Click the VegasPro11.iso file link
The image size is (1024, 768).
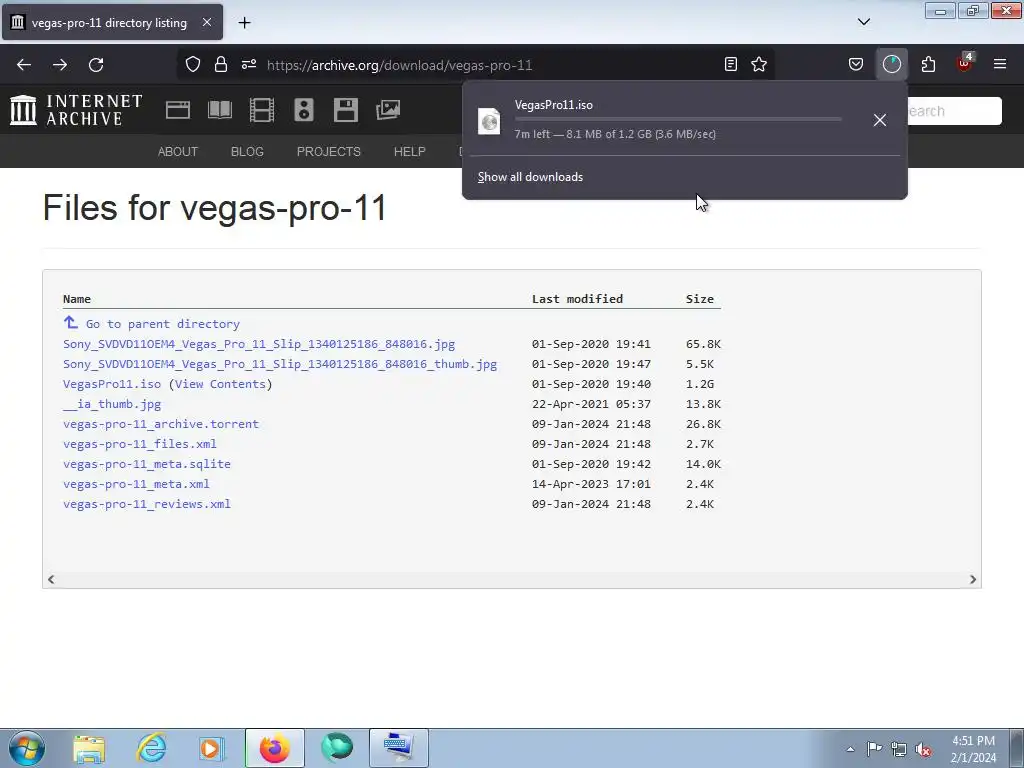tap(112, 384)
